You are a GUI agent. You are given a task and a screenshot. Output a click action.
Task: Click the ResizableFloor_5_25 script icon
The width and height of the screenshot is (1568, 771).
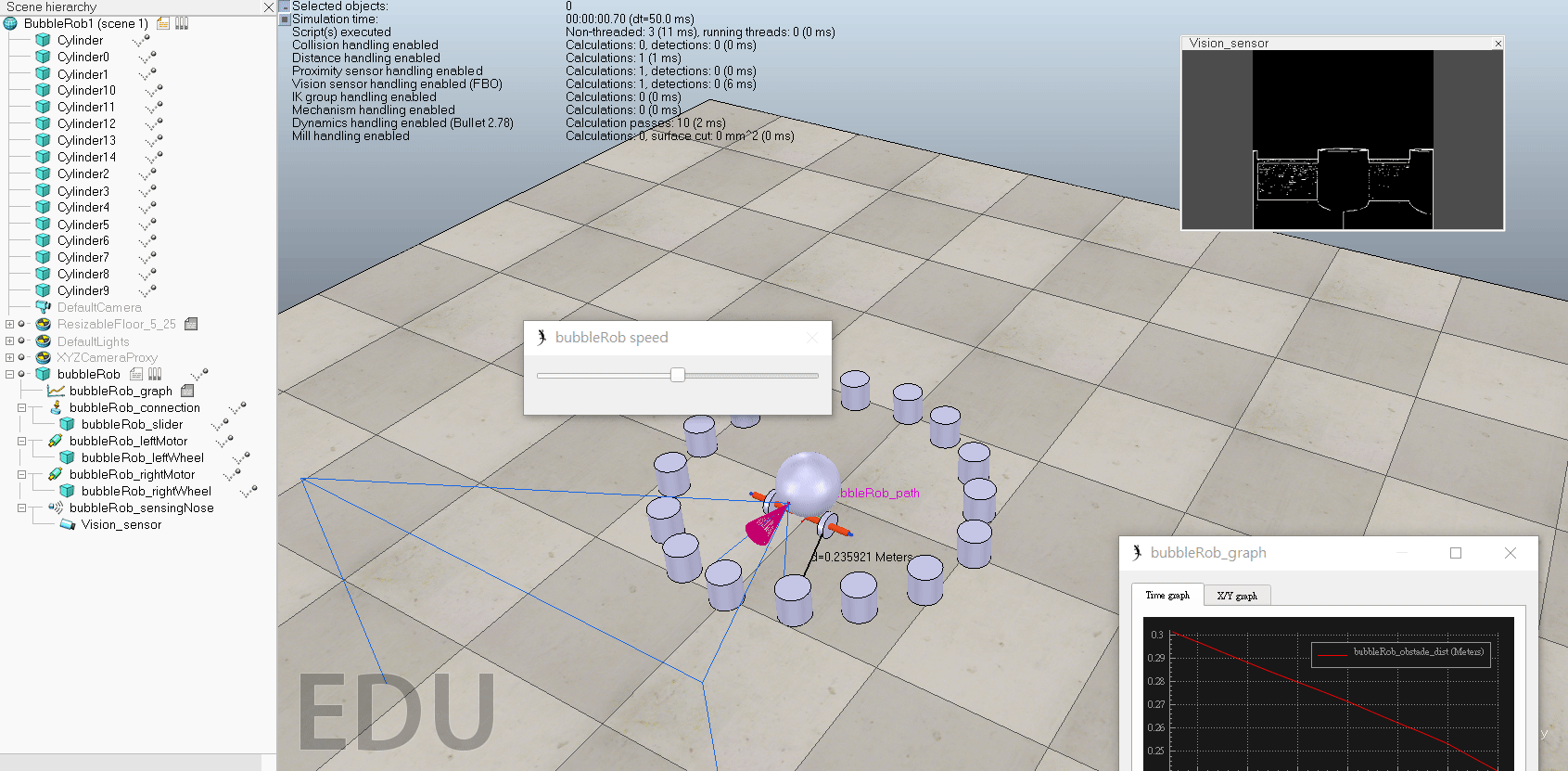(191, 324)
